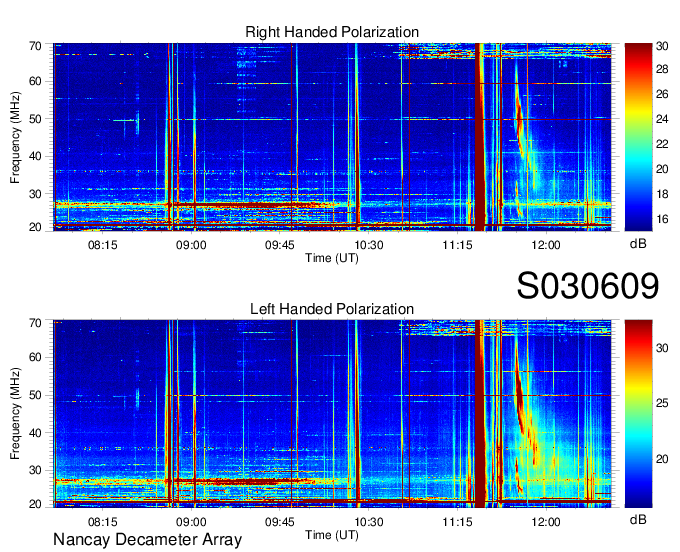The height and width of the screenshot is (552, 680).
Task: Click the 30 MHz tick of Right Handed plot
Action: (35, 194)
